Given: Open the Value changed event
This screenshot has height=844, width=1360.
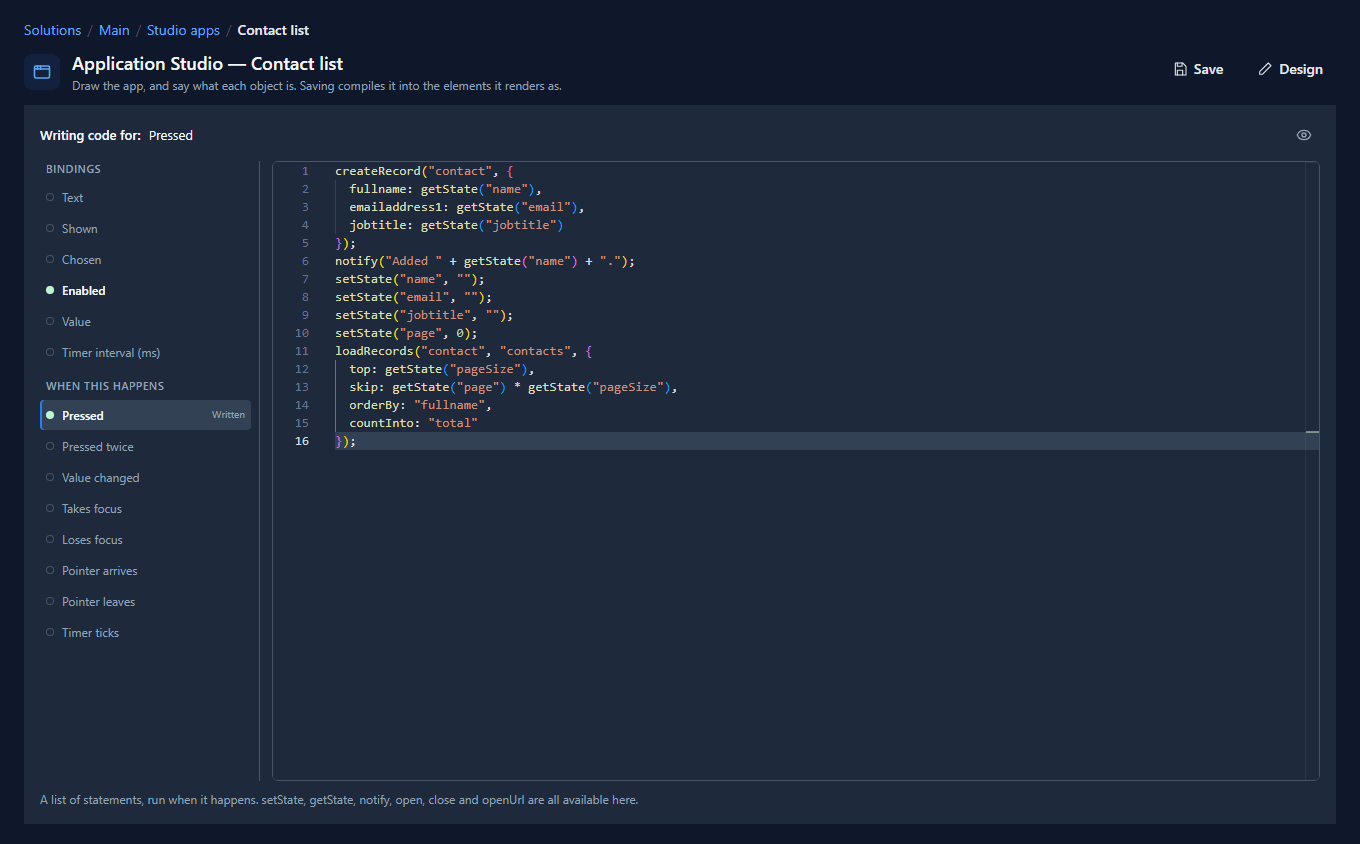Looking at the screenshot, I should click(x=145, y=478).
